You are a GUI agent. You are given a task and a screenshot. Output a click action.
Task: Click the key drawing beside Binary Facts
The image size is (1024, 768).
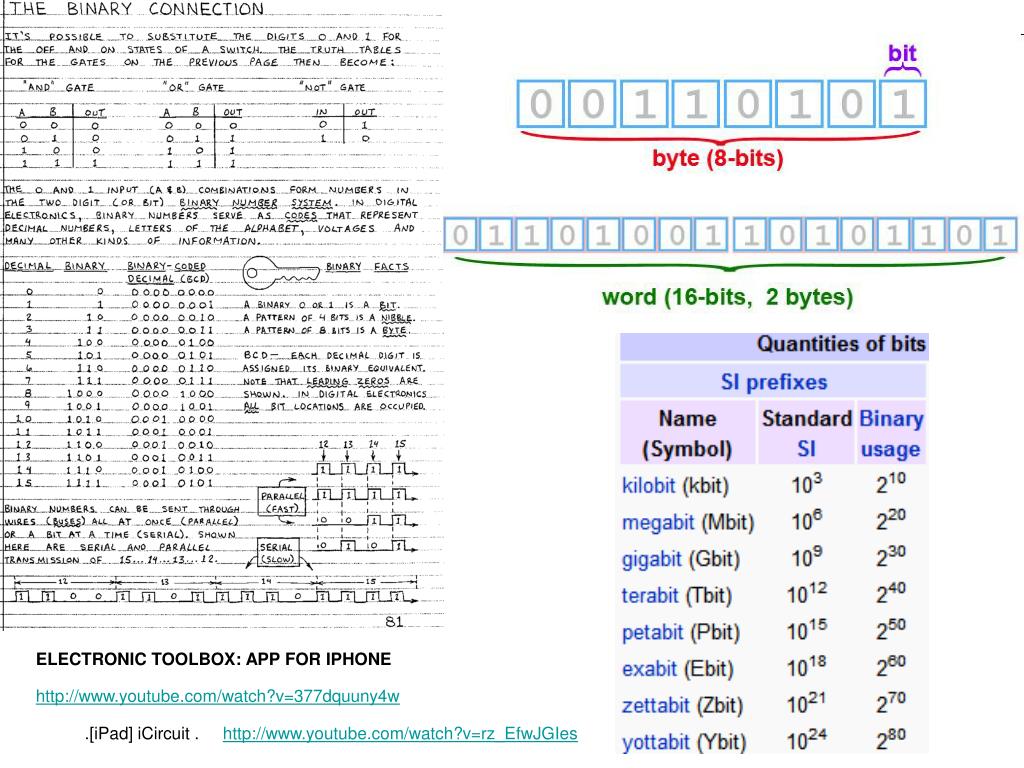[x=281, y=274]
